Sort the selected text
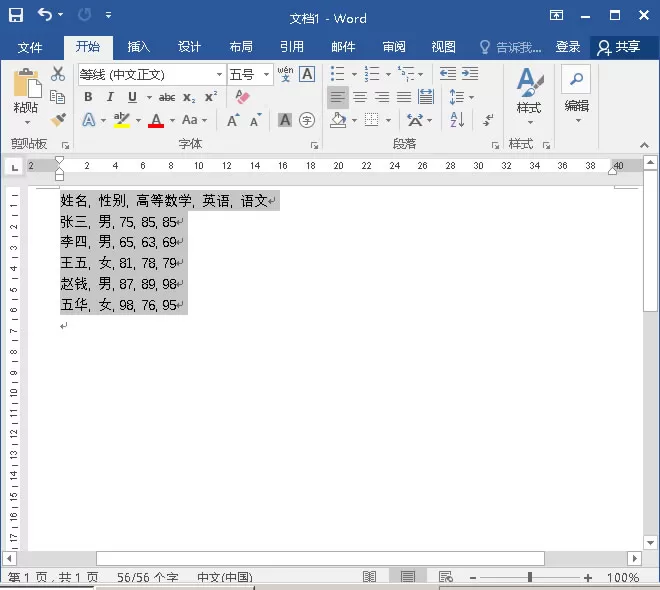Viewport: 660px width, 590px height. (x=457, y=120)
